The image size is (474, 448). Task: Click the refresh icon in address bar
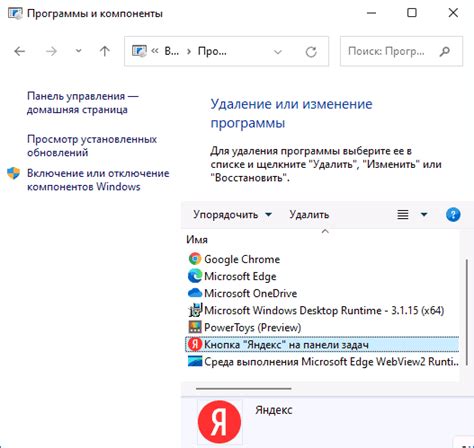pyautogui.click(x=311, y=52)
